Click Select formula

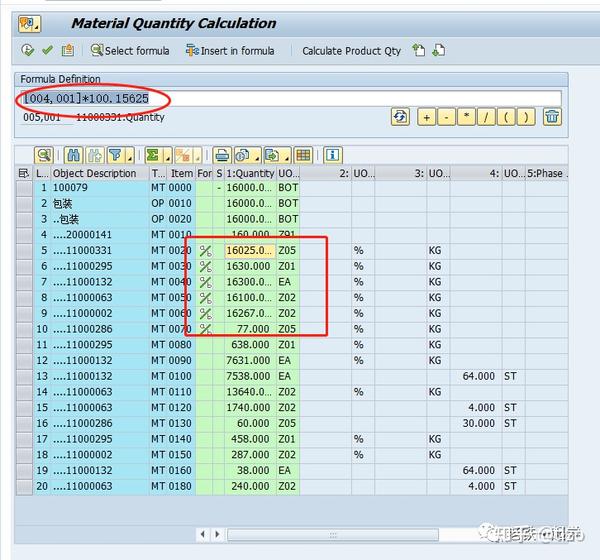130,51
